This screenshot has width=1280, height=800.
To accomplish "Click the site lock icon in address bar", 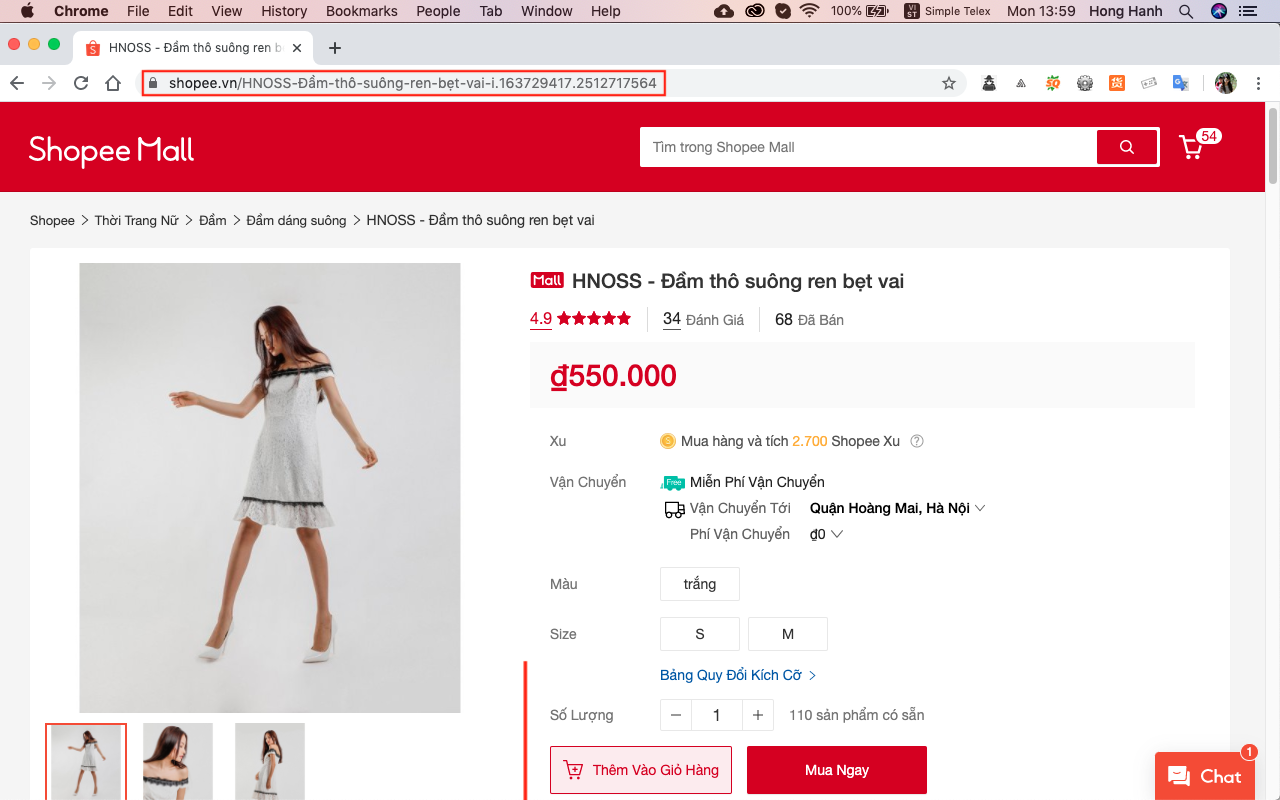I will (x=153, y=83).
